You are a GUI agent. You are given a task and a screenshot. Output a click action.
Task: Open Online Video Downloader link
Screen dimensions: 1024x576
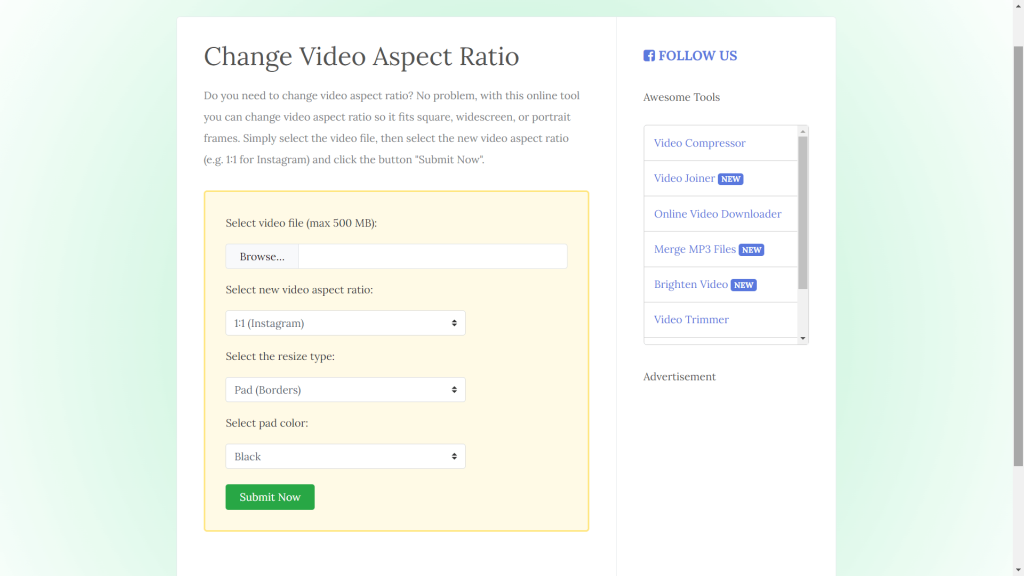click(717, 214)
